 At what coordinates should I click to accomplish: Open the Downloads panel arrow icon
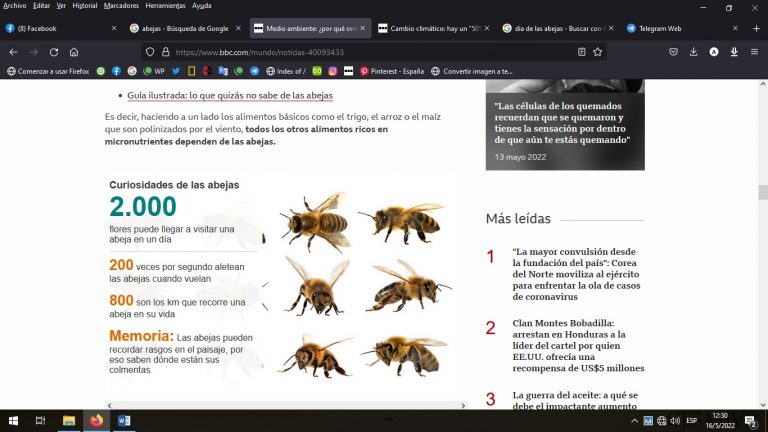[x=694, y=51]
